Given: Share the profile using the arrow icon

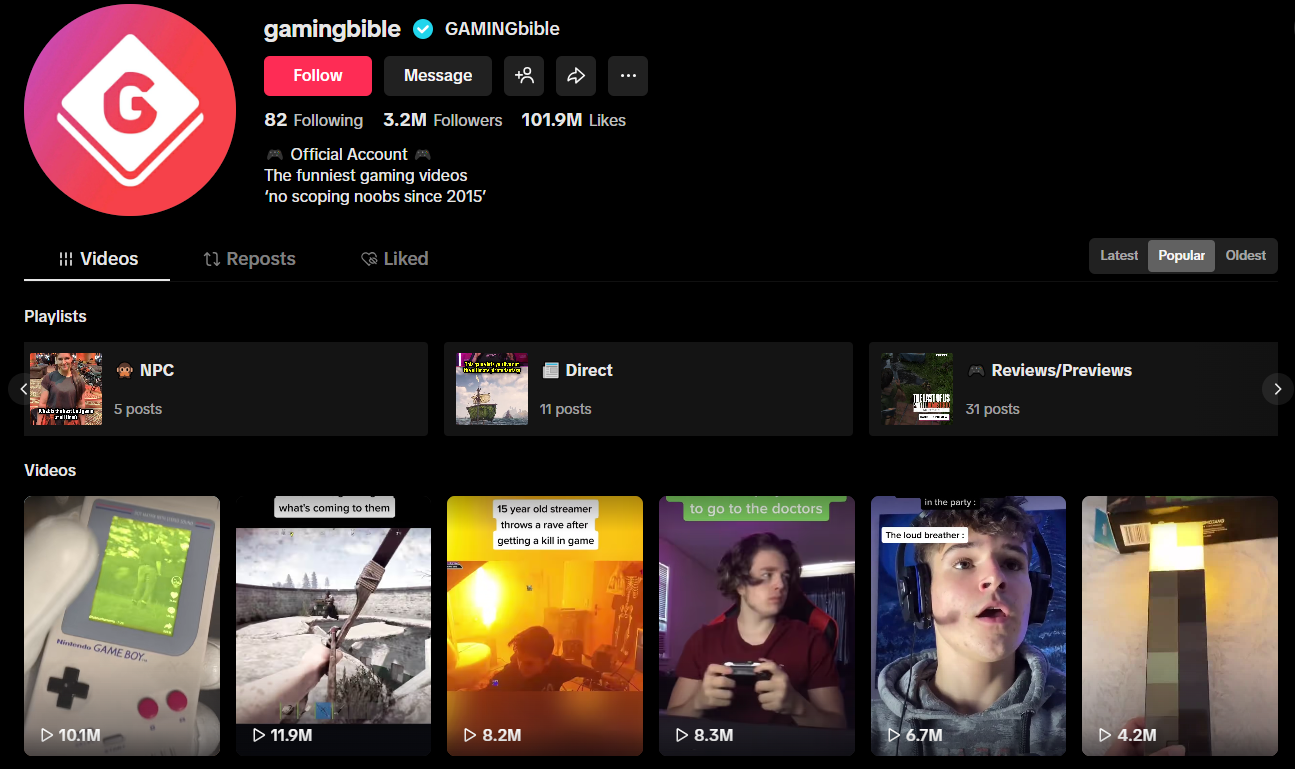Looking at the screenshot, I should pos(576,75).
